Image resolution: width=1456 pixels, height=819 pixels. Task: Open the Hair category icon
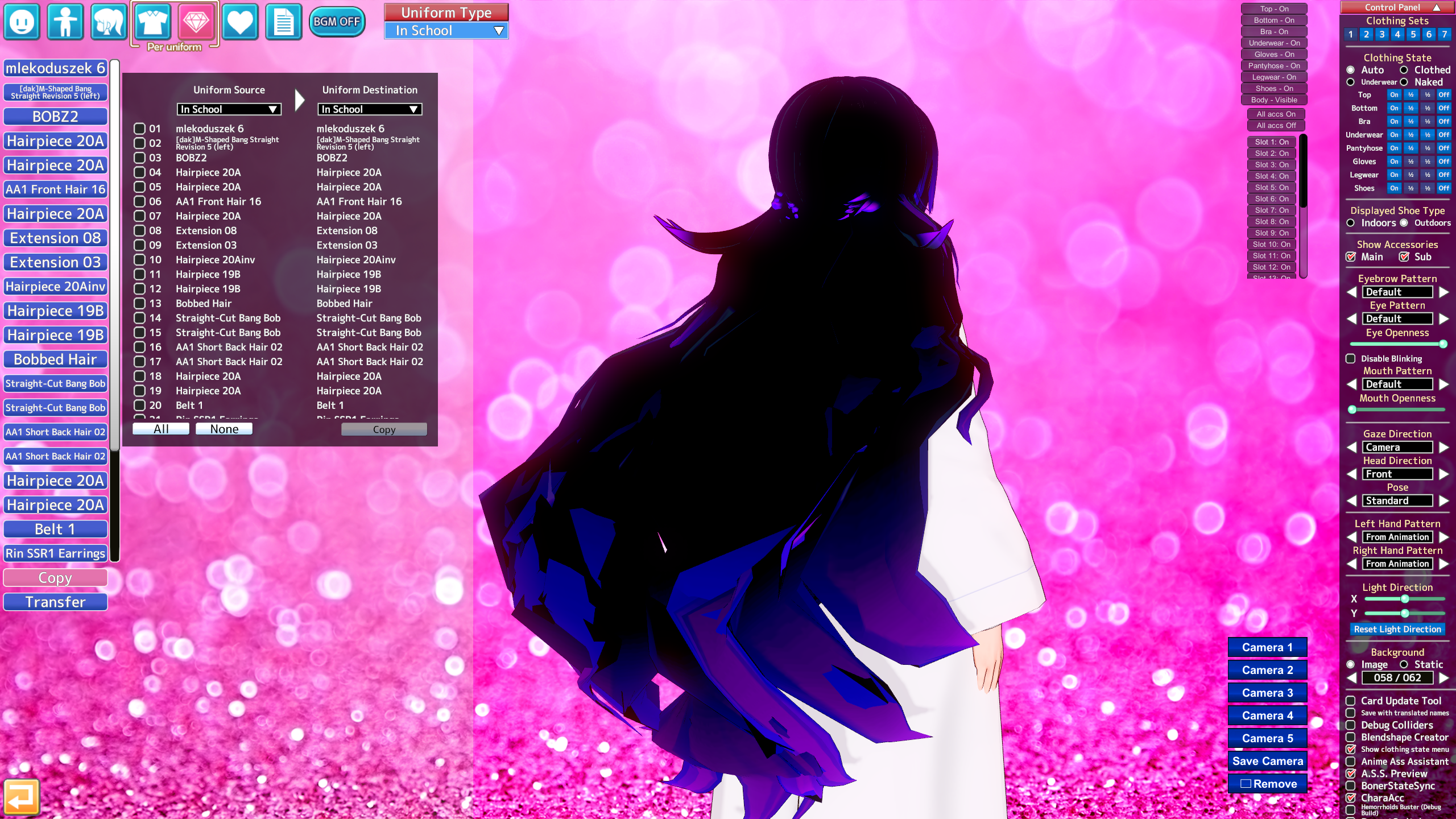tap(109, 22)
